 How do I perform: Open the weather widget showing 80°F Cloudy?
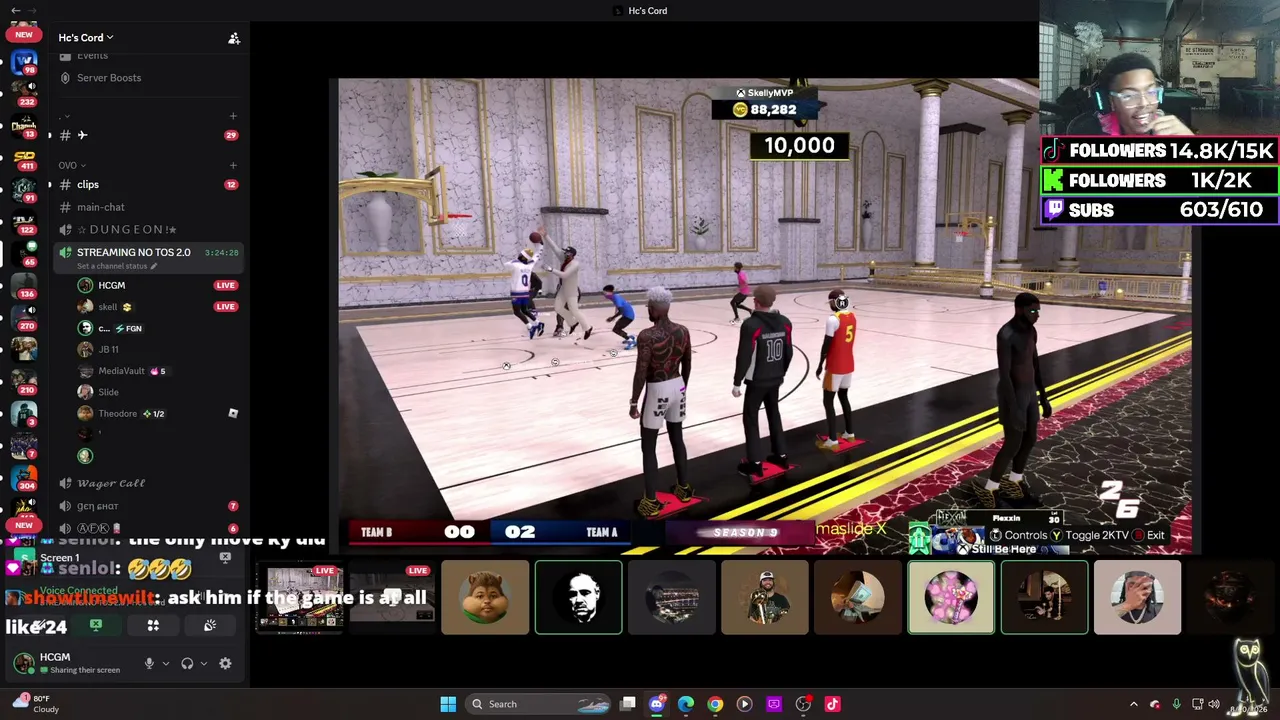[x=36, y=704]
